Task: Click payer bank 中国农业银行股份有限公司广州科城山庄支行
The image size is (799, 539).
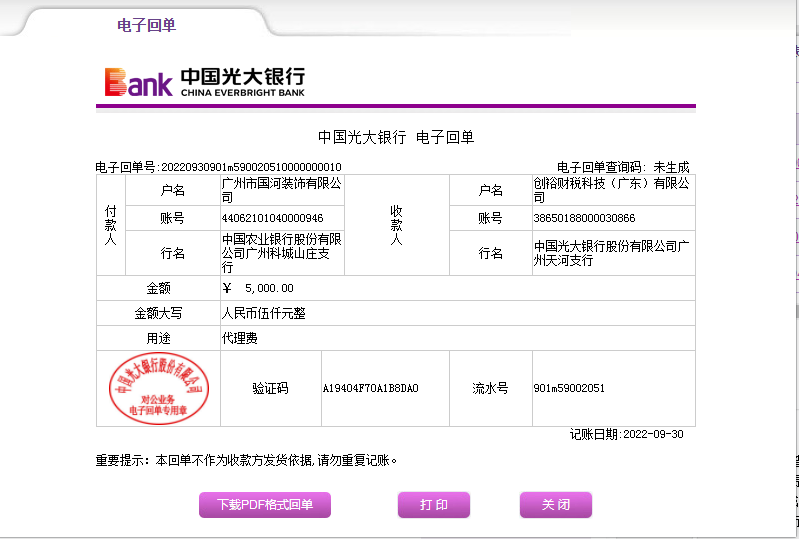Action: (x=282, y=253)
